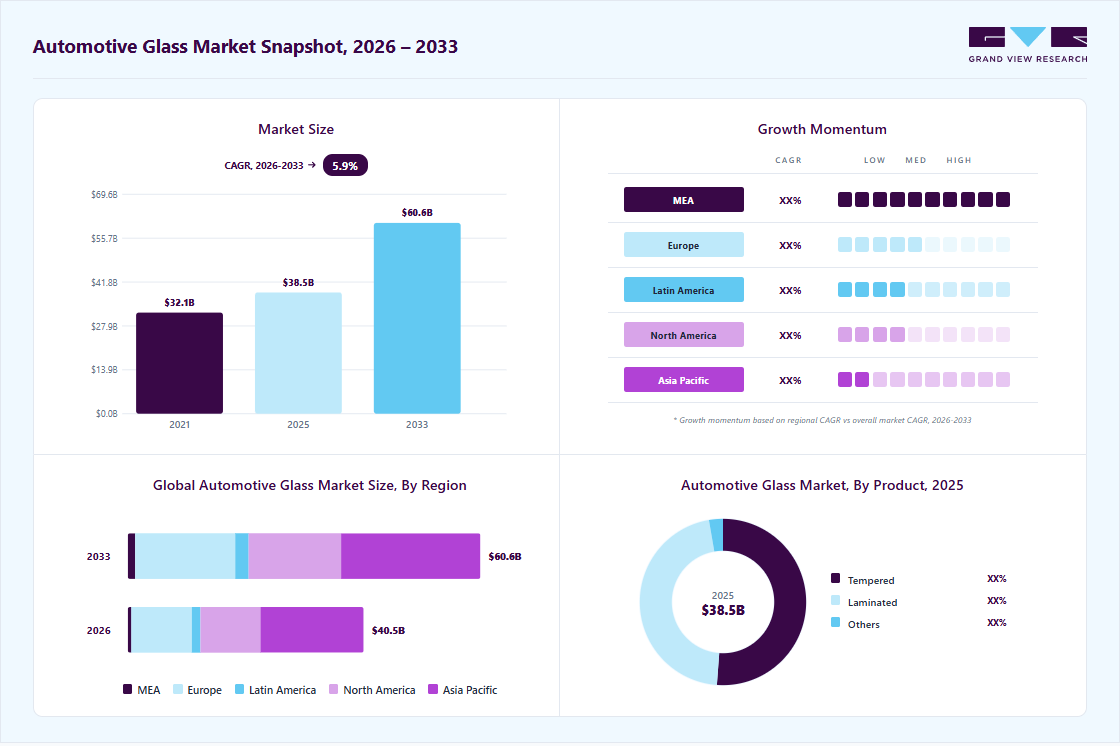1120x746 pixels.
Task: Click the Latin America region label in Growth Momentum
Action: coord(684,290)
